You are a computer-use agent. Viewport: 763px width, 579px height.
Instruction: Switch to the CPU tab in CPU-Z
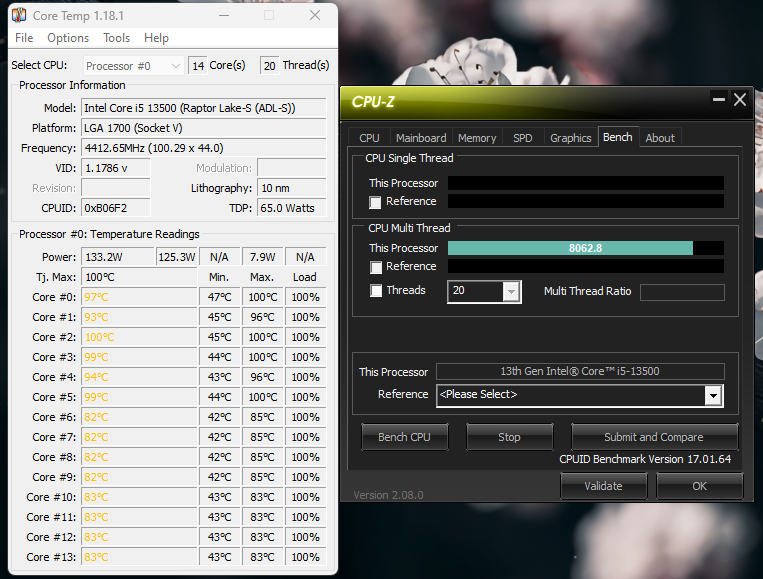point(369,138)
